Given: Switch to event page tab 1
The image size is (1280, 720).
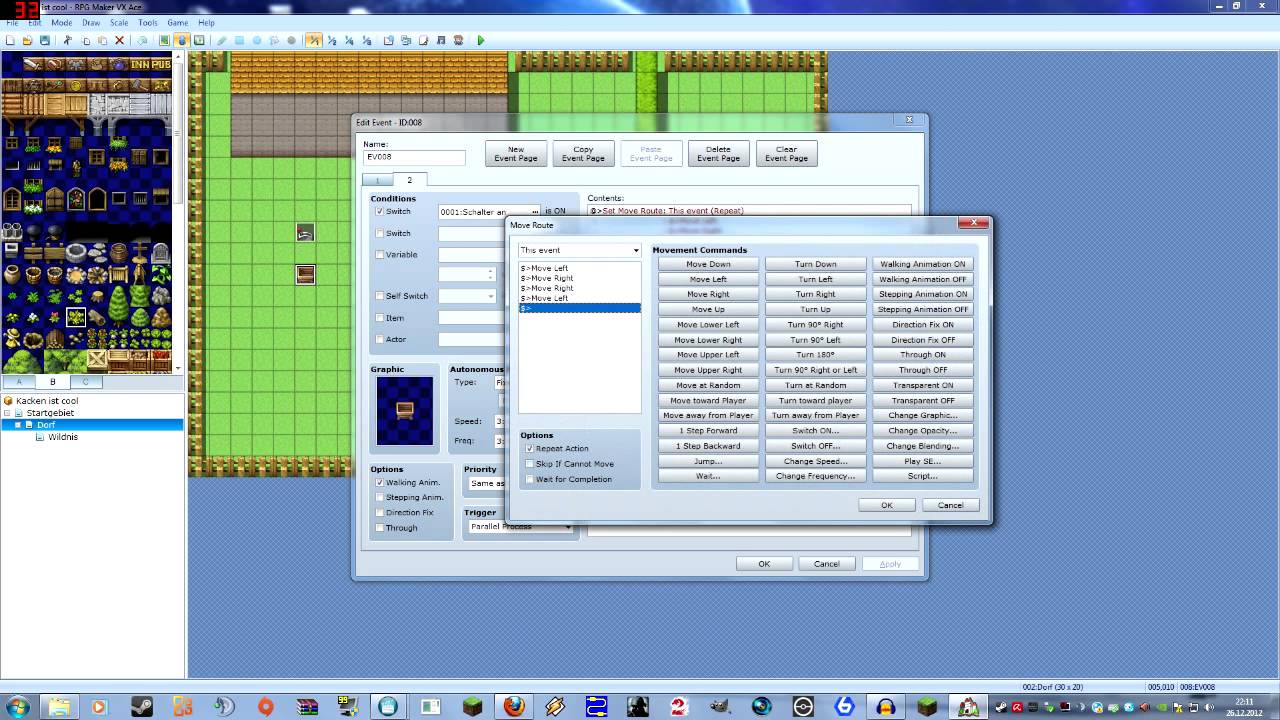Looking at the screenshot, I should coord(378,180).
